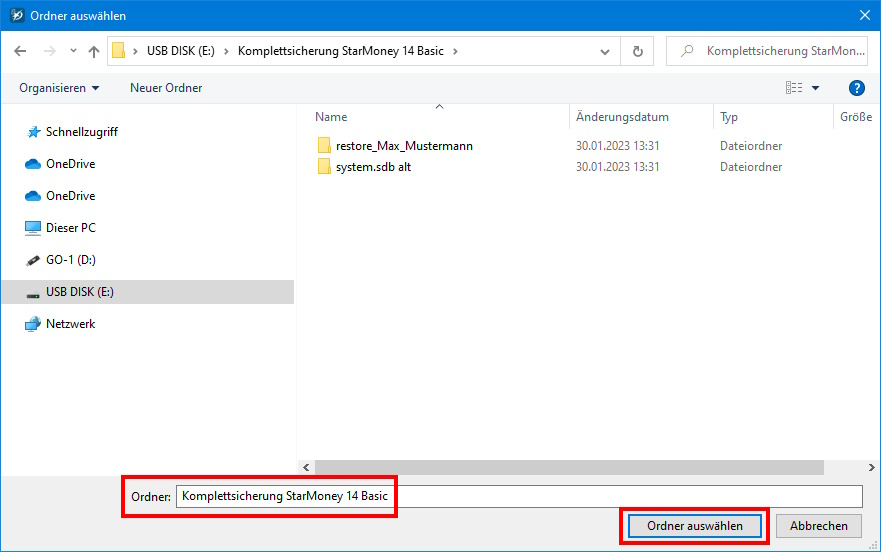The width and height of the screenshot is (881, 552).
Task: Close the Ordner auswählen dialog
Action: tap(865, 15)
